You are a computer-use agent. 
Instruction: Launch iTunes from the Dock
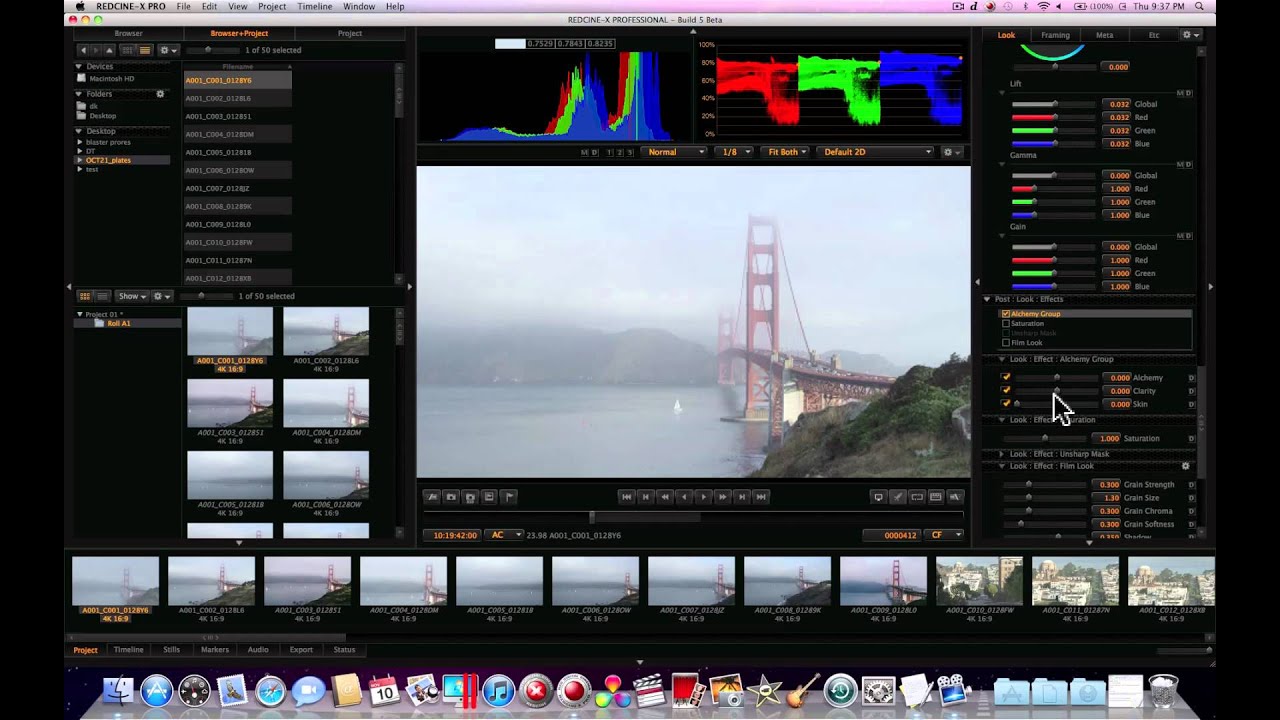click(498, 691)
